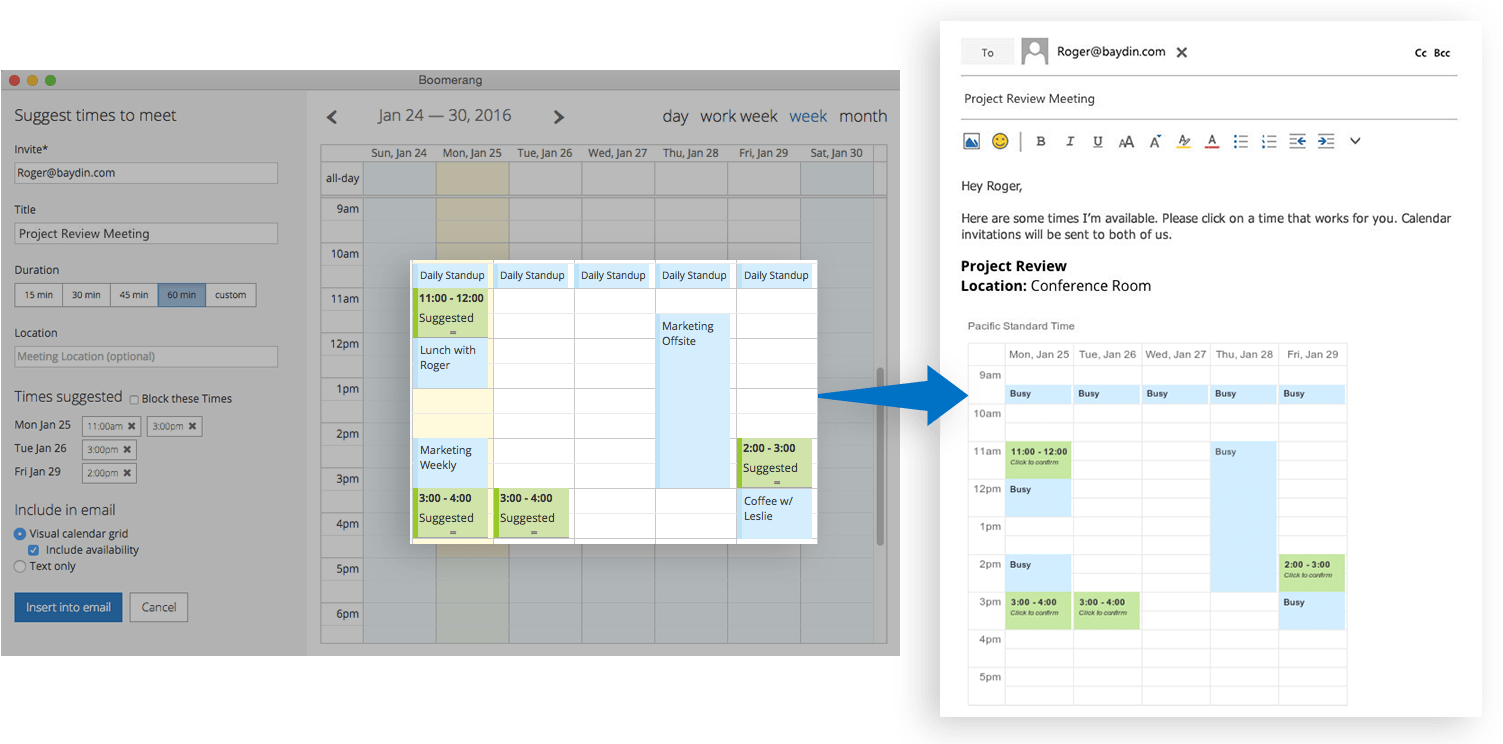Select the Insert Image icon
This screenshot has width=1503, height=744.
[971, 141]
